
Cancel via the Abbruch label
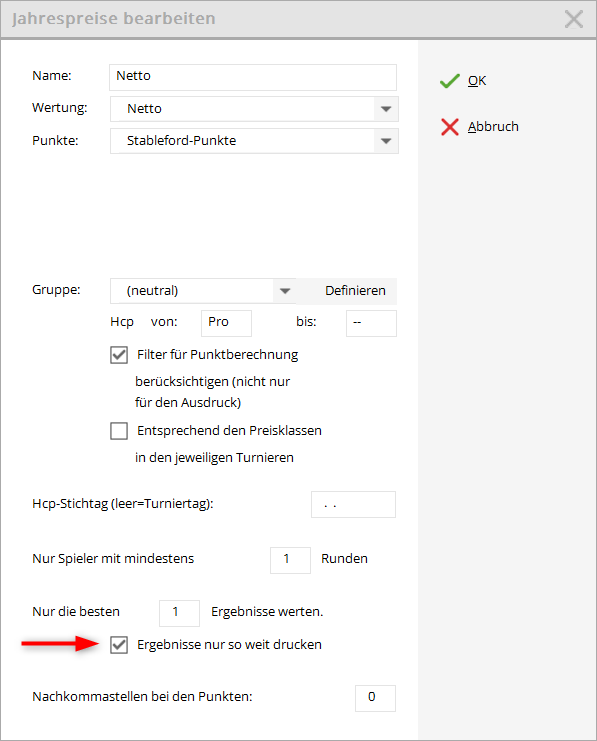click(493, 127)
